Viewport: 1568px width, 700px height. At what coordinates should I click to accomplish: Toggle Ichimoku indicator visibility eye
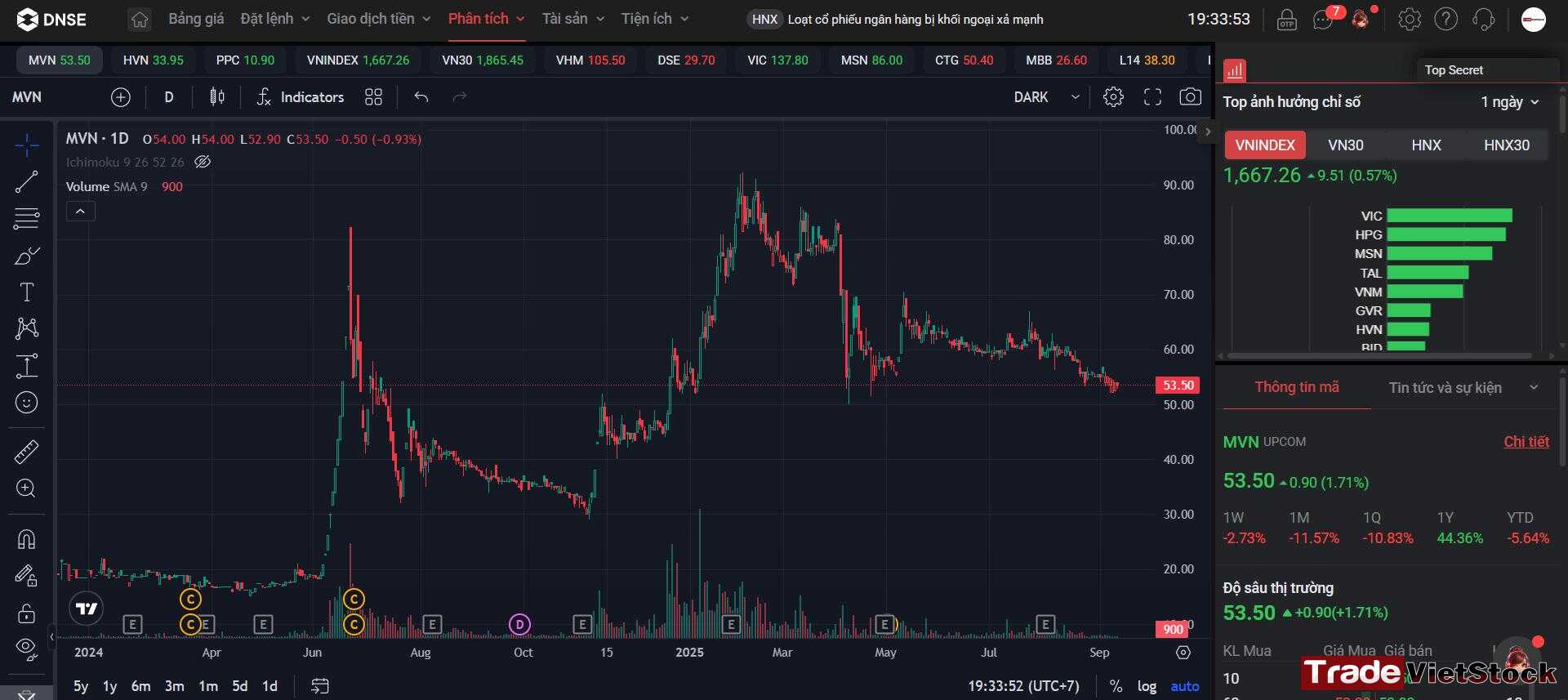[203, 162]
